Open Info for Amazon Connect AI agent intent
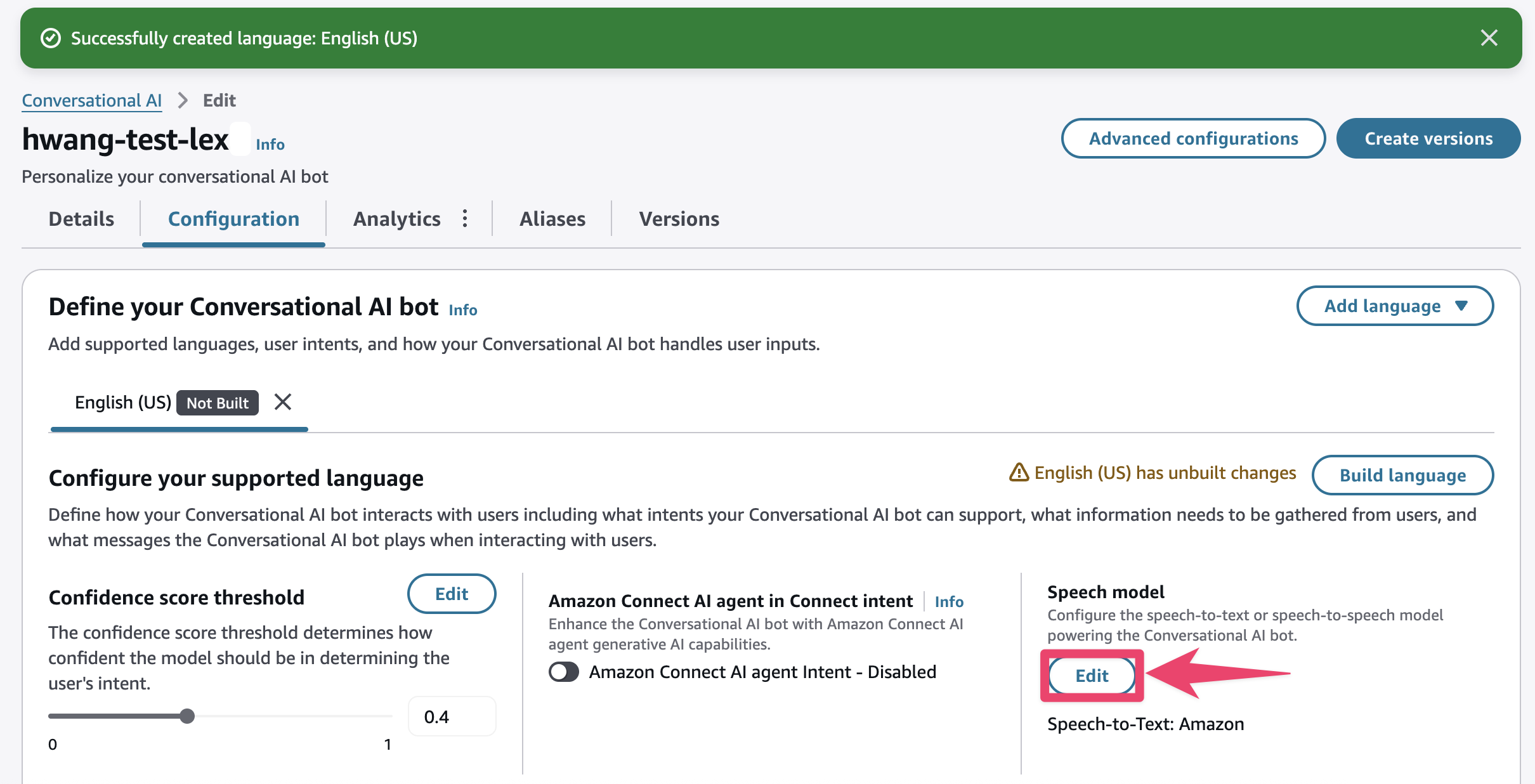The height and width of the screenshot is (784, 1535). 948,601
